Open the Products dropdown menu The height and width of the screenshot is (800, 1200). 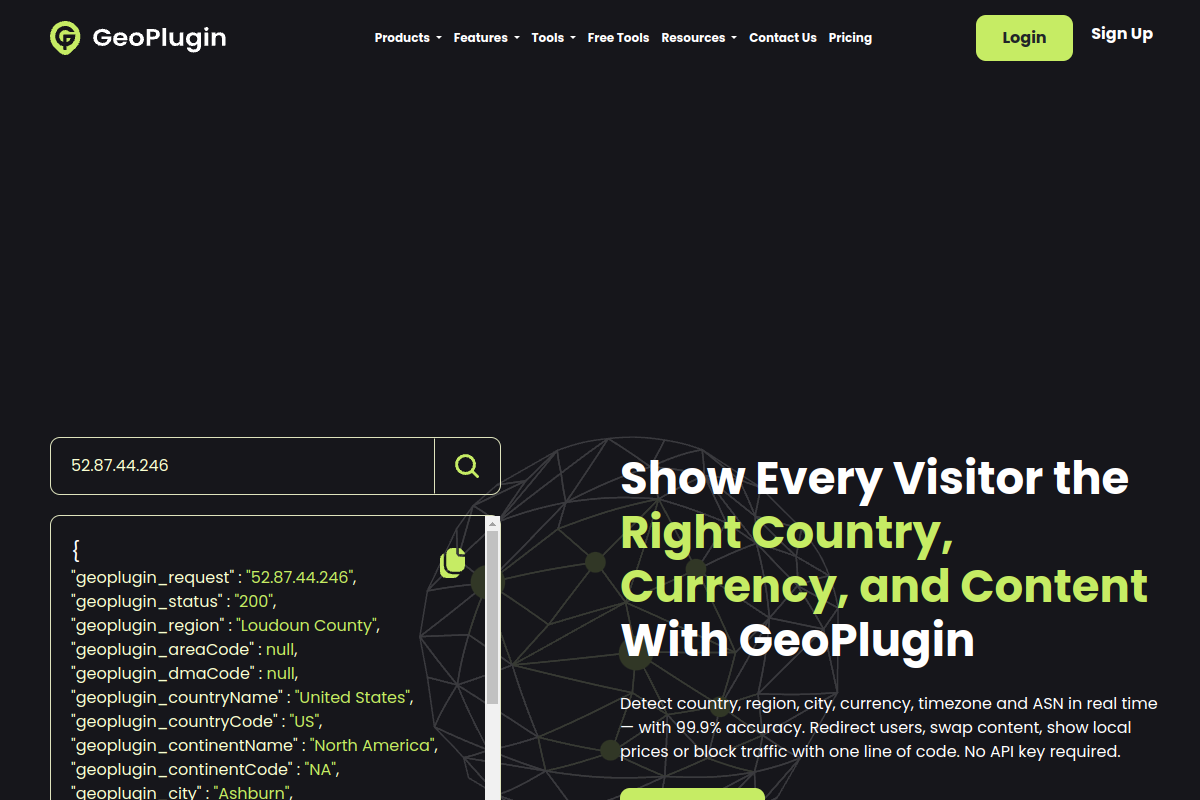coord(408,38)
